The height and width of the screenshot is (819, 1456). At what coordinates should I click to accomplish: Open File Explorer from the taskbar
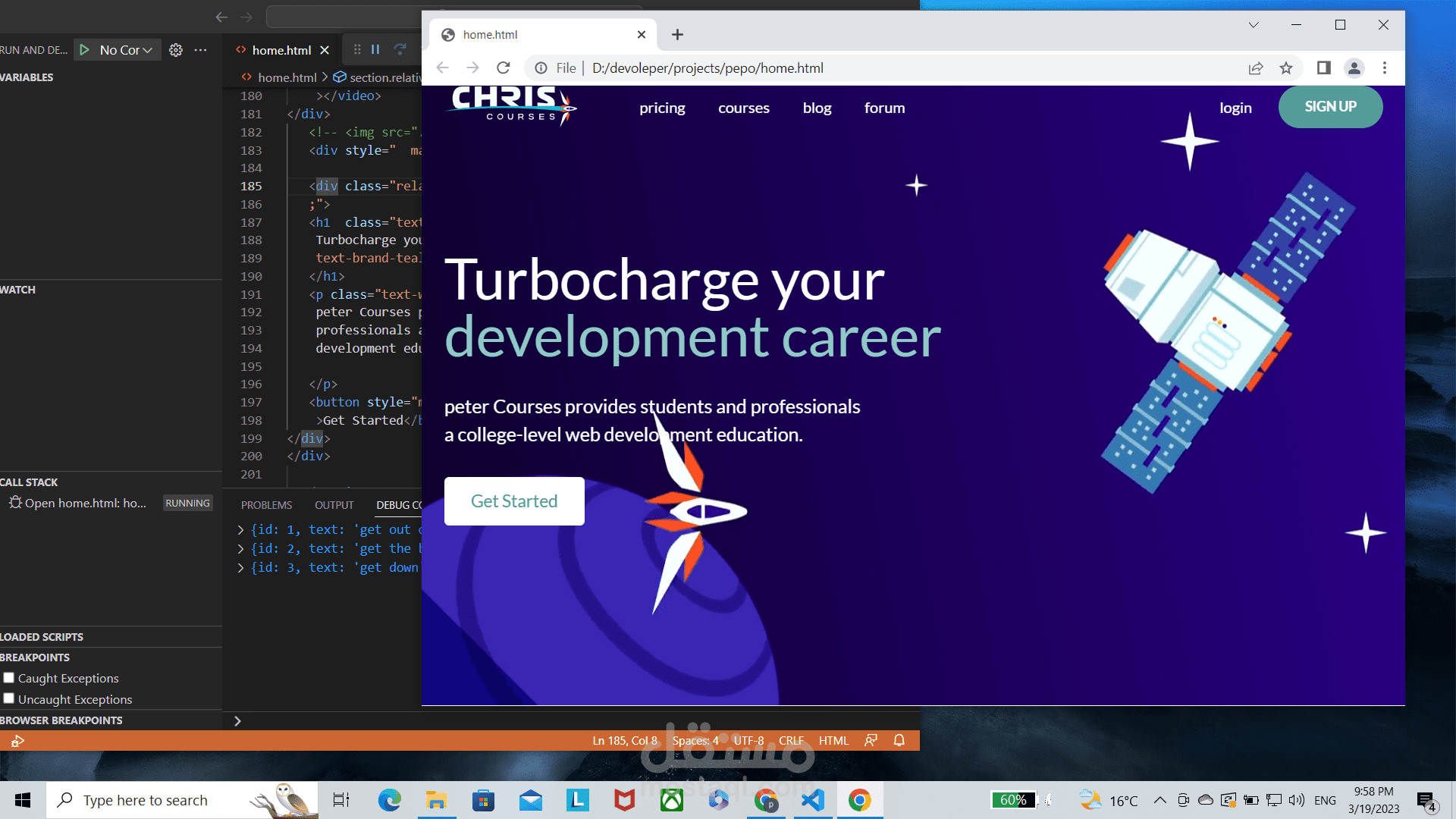(x=436, y=800)
